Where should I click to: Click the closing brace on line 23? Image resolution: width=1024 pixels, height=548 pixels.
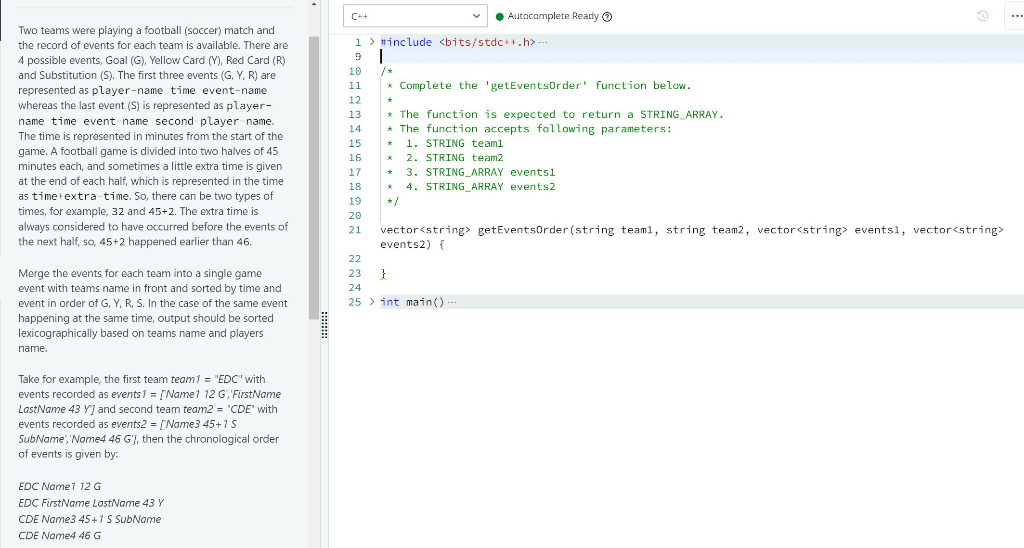click(x=383, y=273)
